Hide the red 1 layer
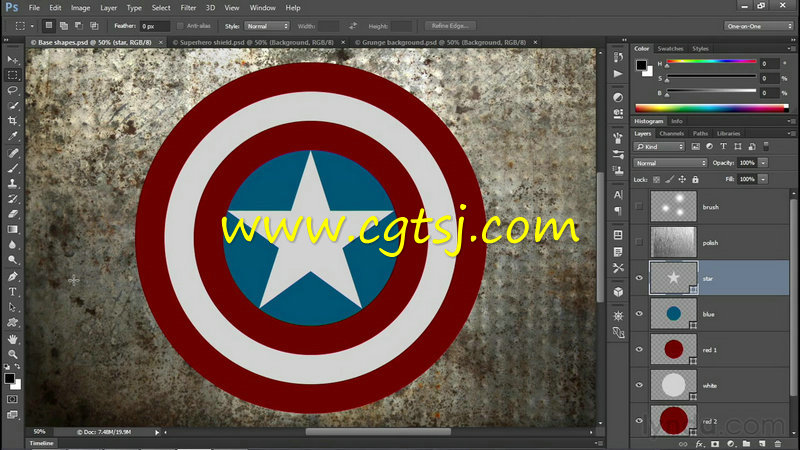Image resolution: width=800 pixels, height=450 pixels. click(639, 349)
